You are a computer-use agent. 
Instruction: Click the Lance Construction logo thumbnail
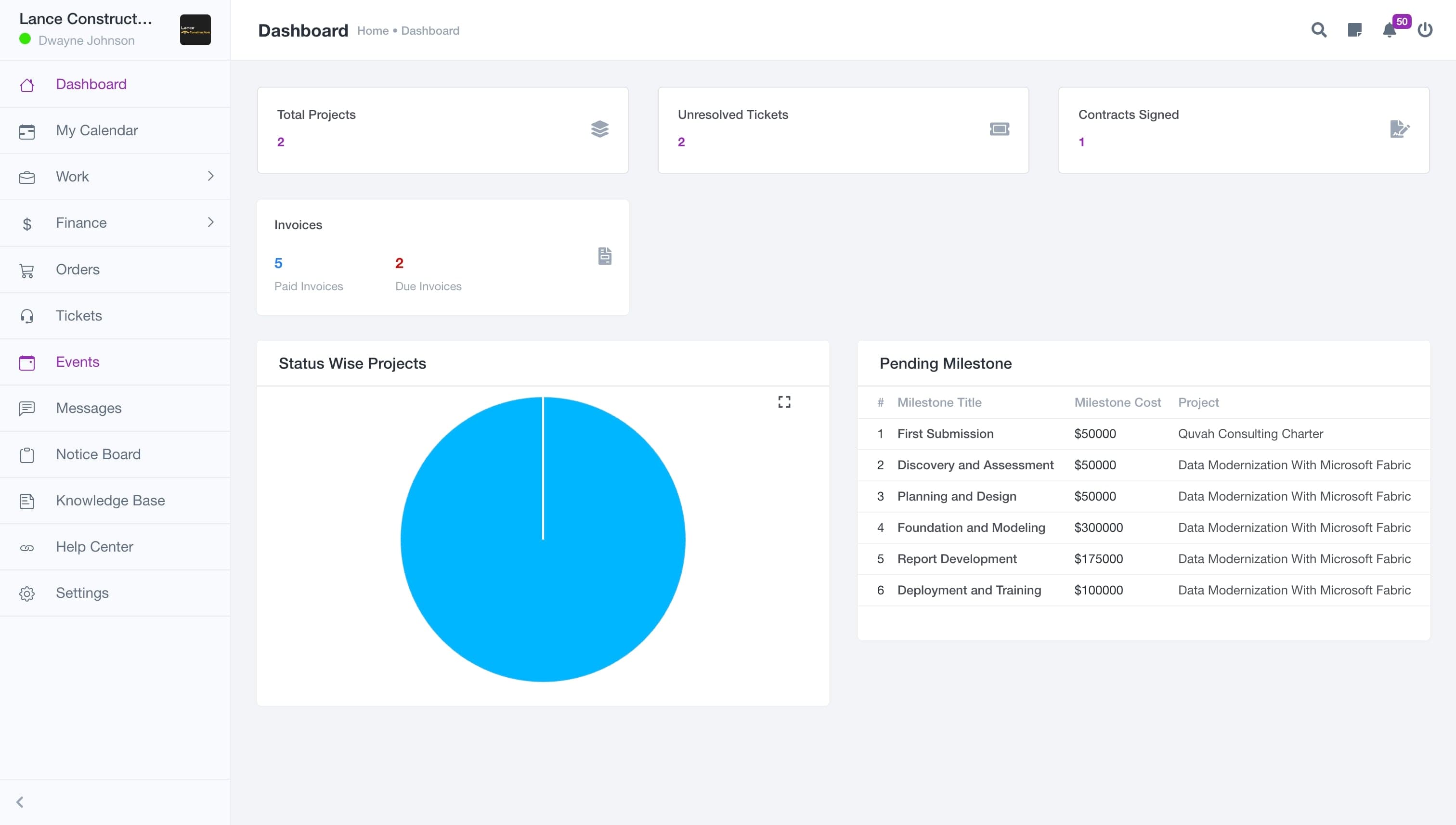point(195,30)
